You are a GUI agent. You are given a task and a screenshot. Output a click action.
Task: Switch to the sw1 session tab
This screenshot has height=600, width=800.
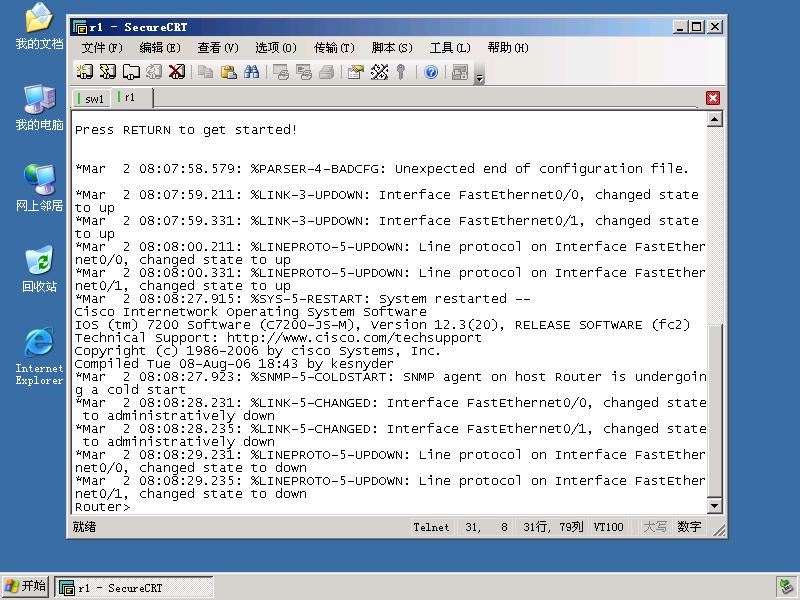(91, 98)
